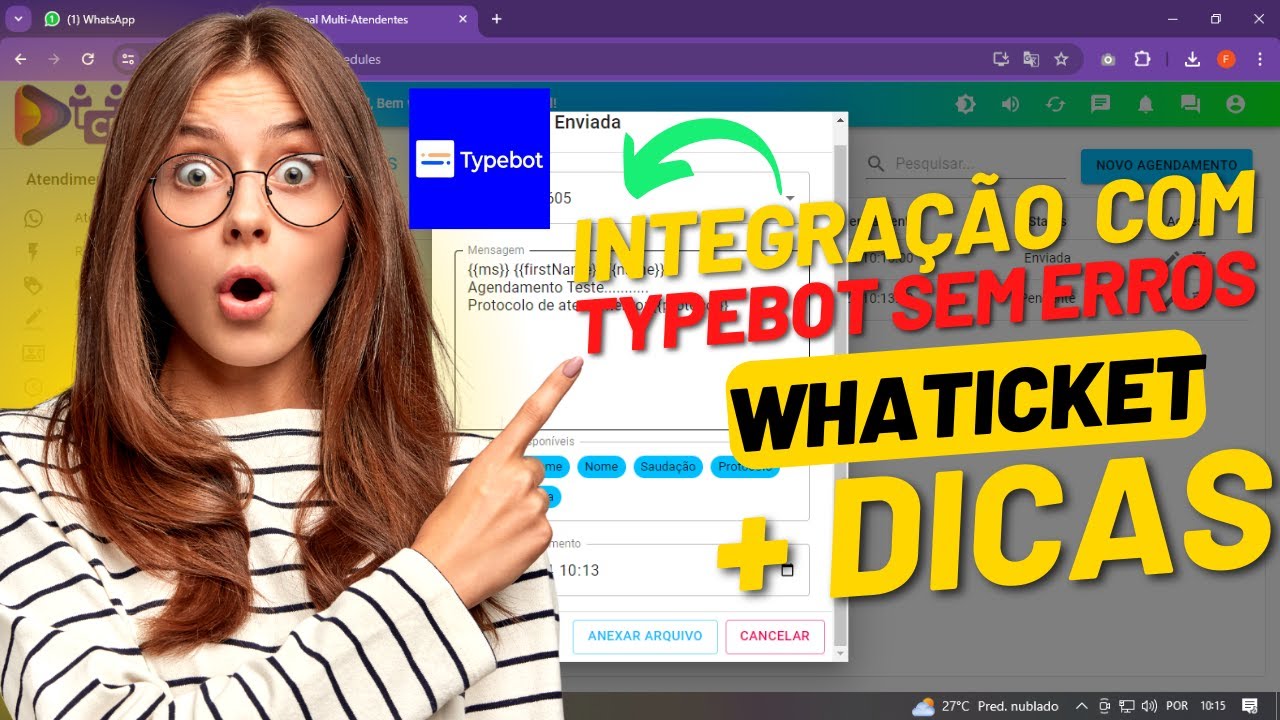Open the lightning quick replies sidebar item
Viewport: 1280px width, 720px height.
coord(34,252)
